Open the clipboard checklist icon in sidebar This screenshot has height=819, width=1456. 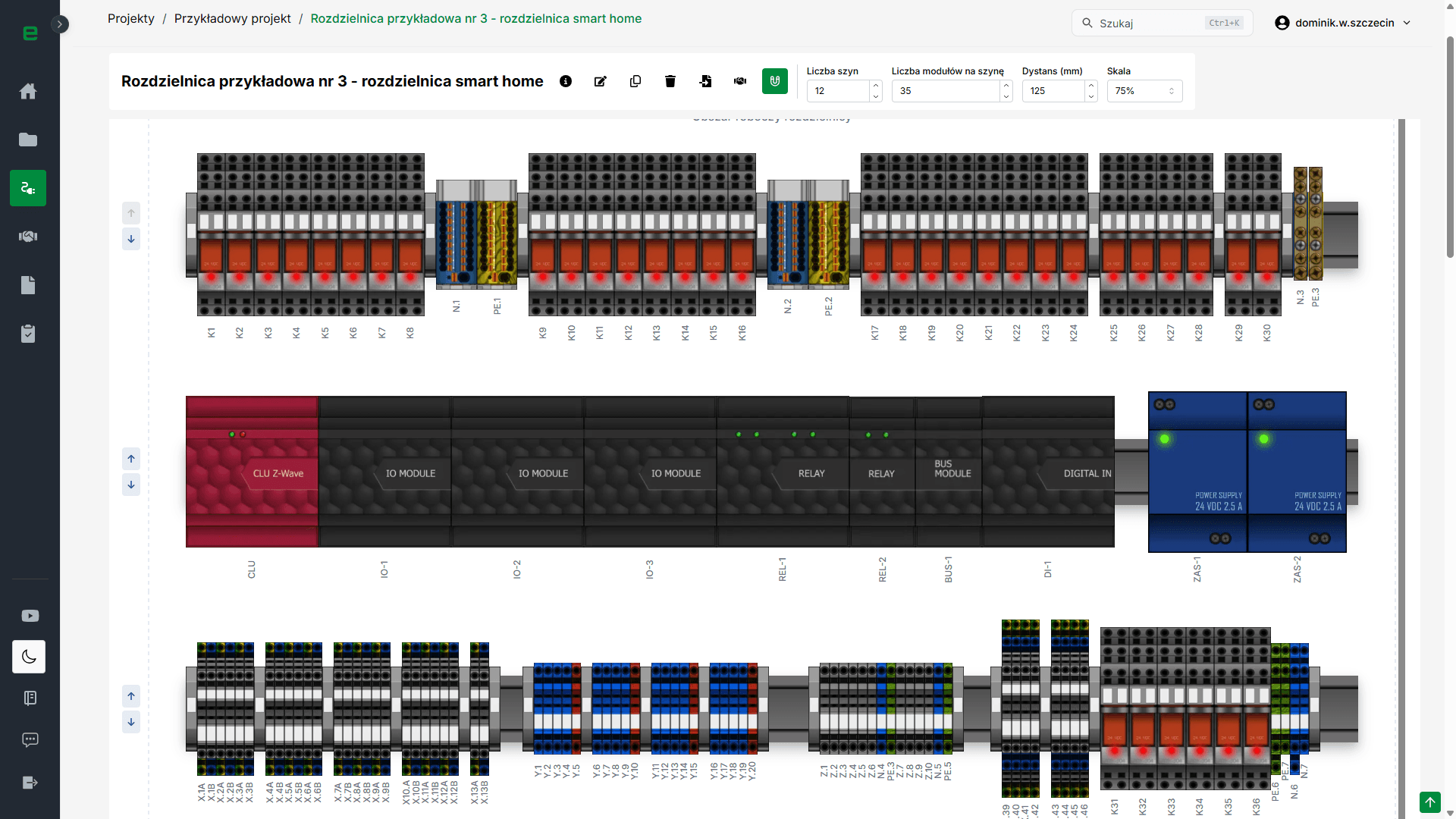[x=28, y=334]
